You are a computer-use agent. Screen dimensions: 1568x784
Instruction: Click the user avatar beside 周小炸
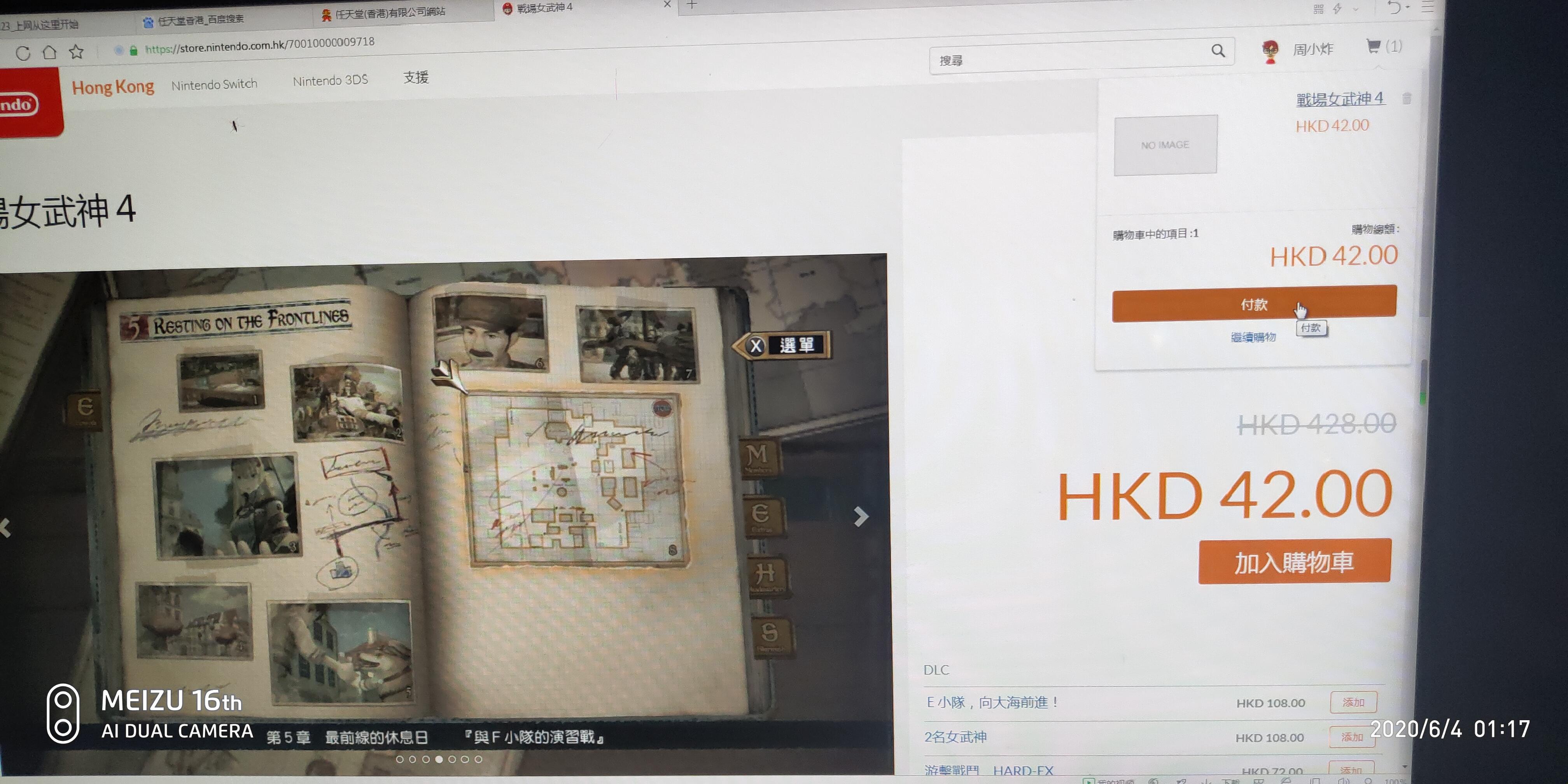(1270, 51)
